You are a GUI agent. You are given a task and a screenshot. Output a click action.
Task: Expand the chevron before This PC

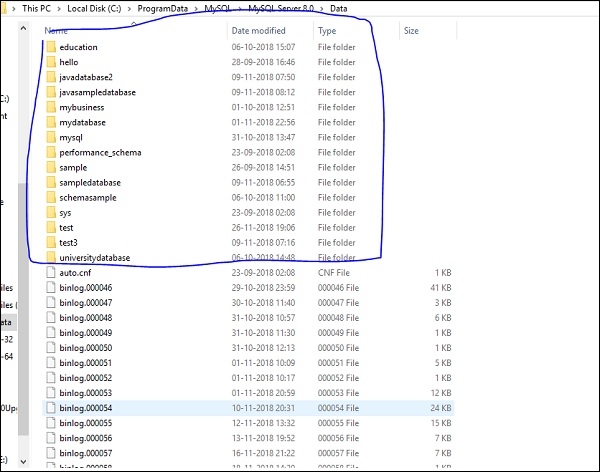point(14,8)
